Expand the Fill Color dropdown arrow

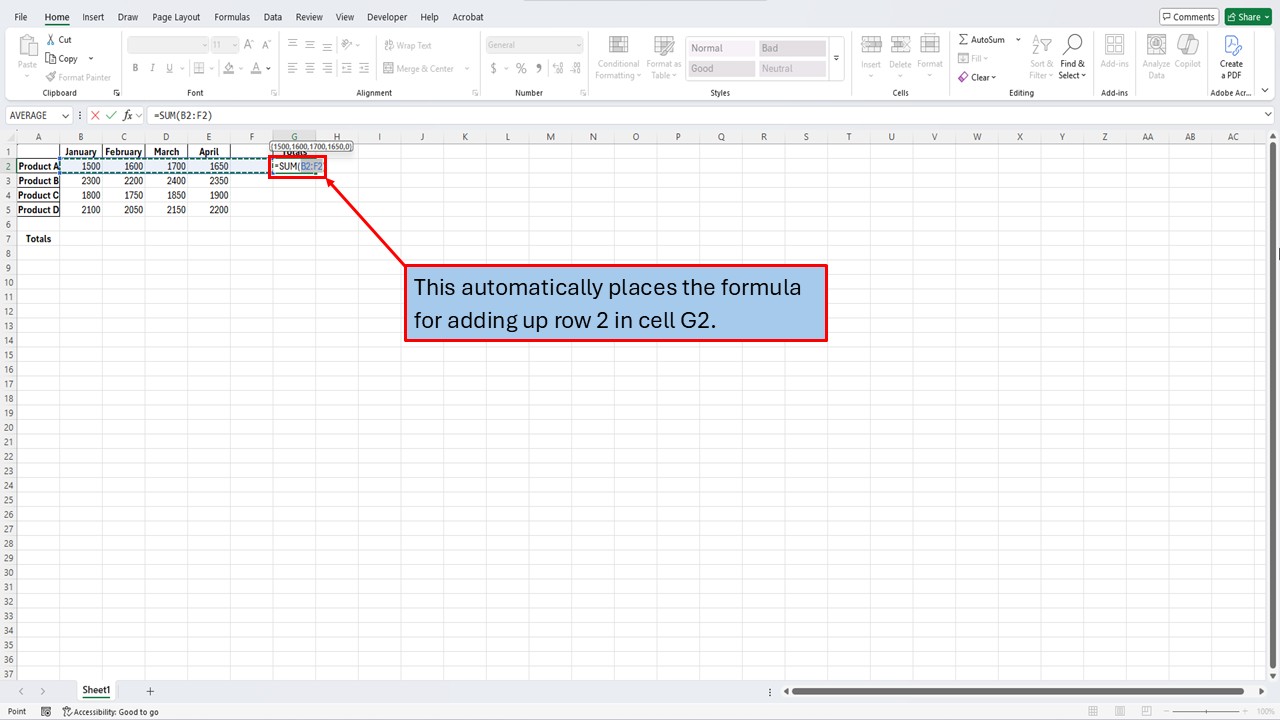point(239,67)
